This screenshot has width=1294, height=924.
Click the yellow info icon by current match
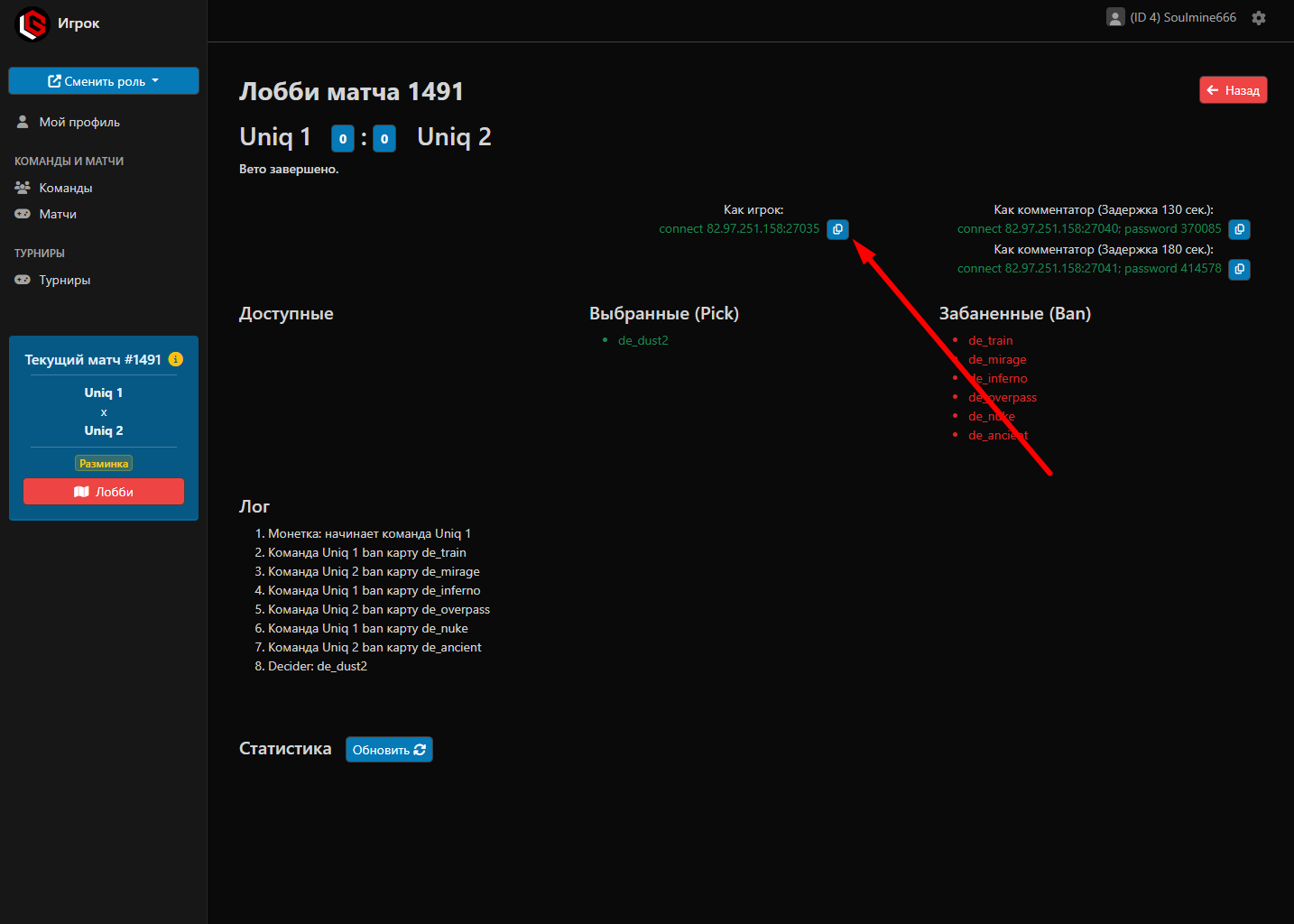coord(176,359)
